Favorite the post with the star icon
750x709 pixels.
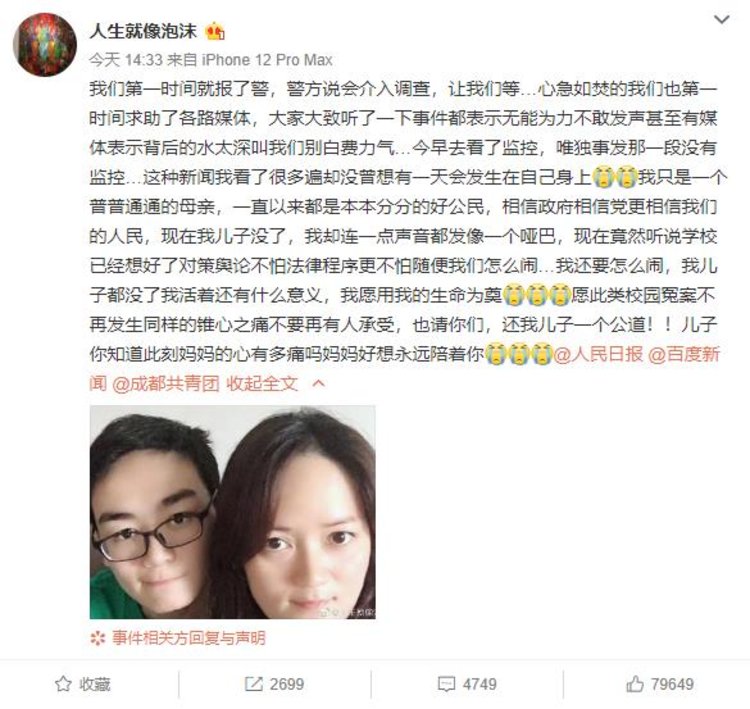point(63,684)
